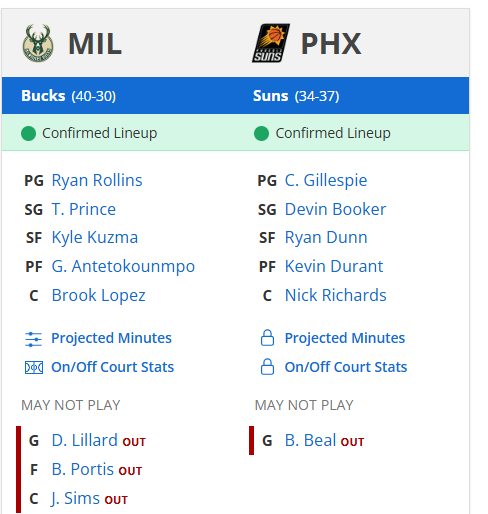This screenshot has width=488, height=514.
Task: Open the PHX team abbreviation header
Action: pos(331,43)
